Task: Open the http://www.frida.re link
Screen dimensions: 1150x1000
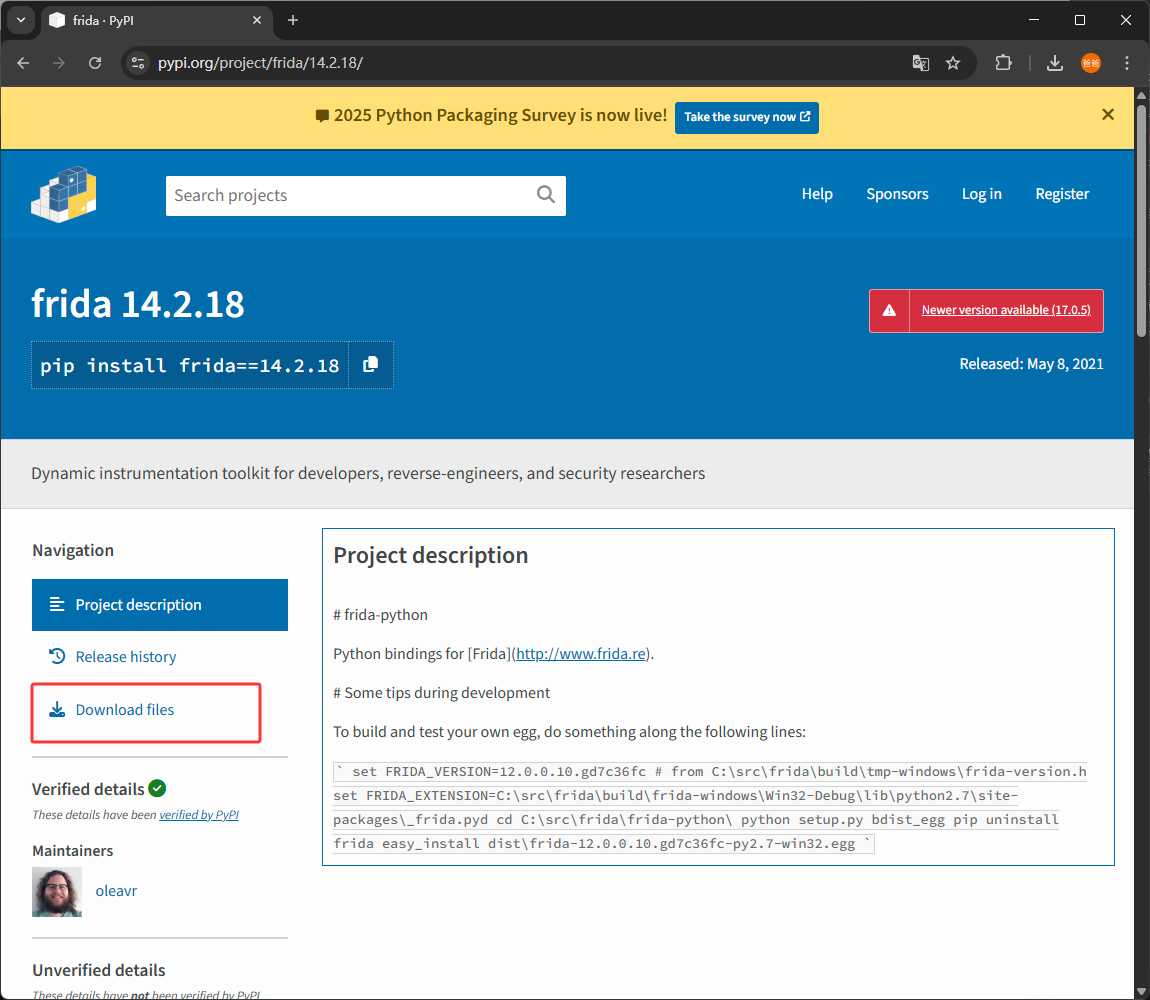Action: [581, 654]
